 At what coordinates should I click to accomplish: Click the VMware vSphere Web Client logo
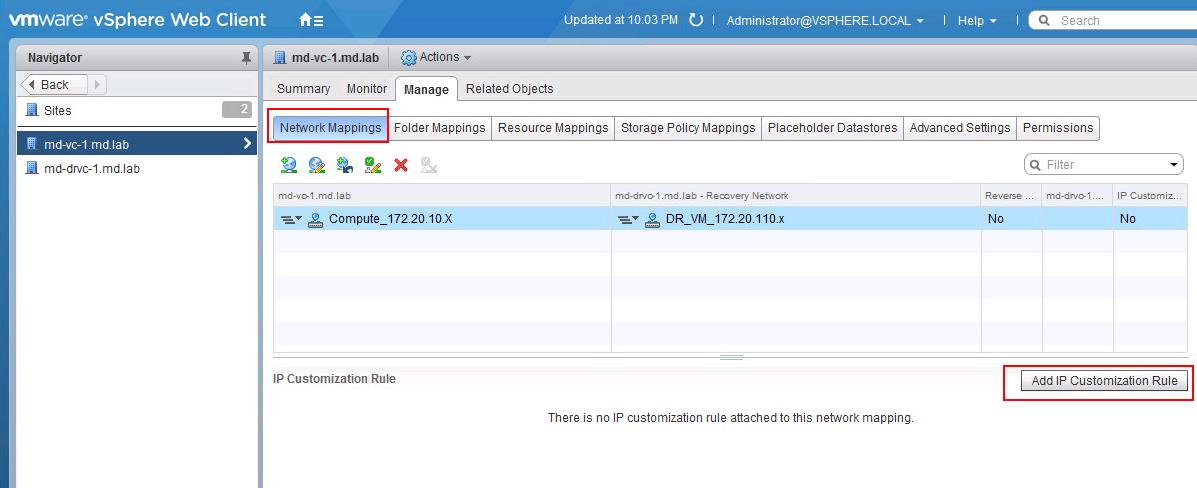(x=137, y=20)
